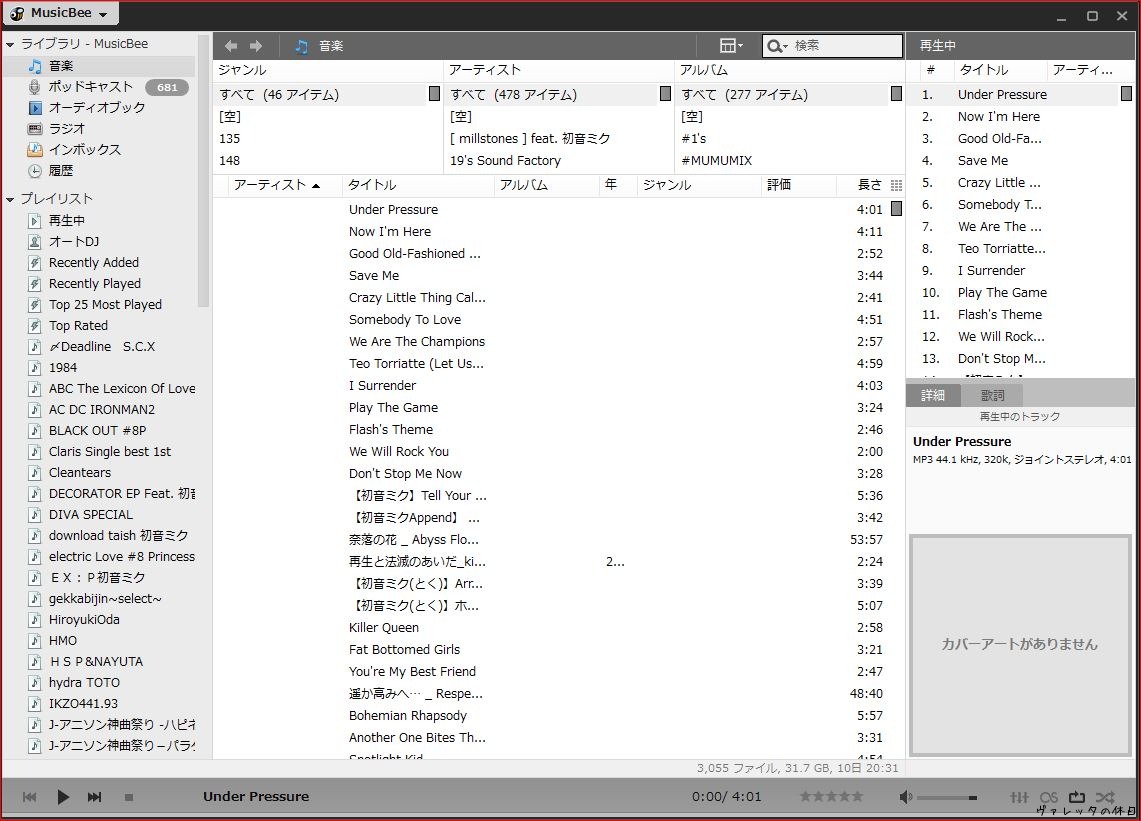
Task: Skip to the next track
Action: [x=95, y=797]
